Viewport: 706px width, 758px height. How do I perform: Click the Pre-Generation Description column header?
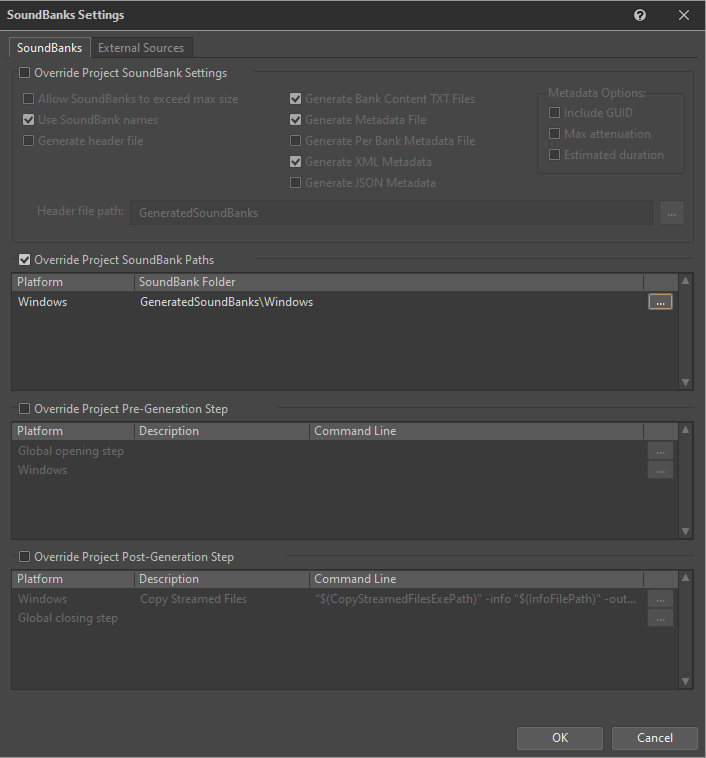coord(222,431)
